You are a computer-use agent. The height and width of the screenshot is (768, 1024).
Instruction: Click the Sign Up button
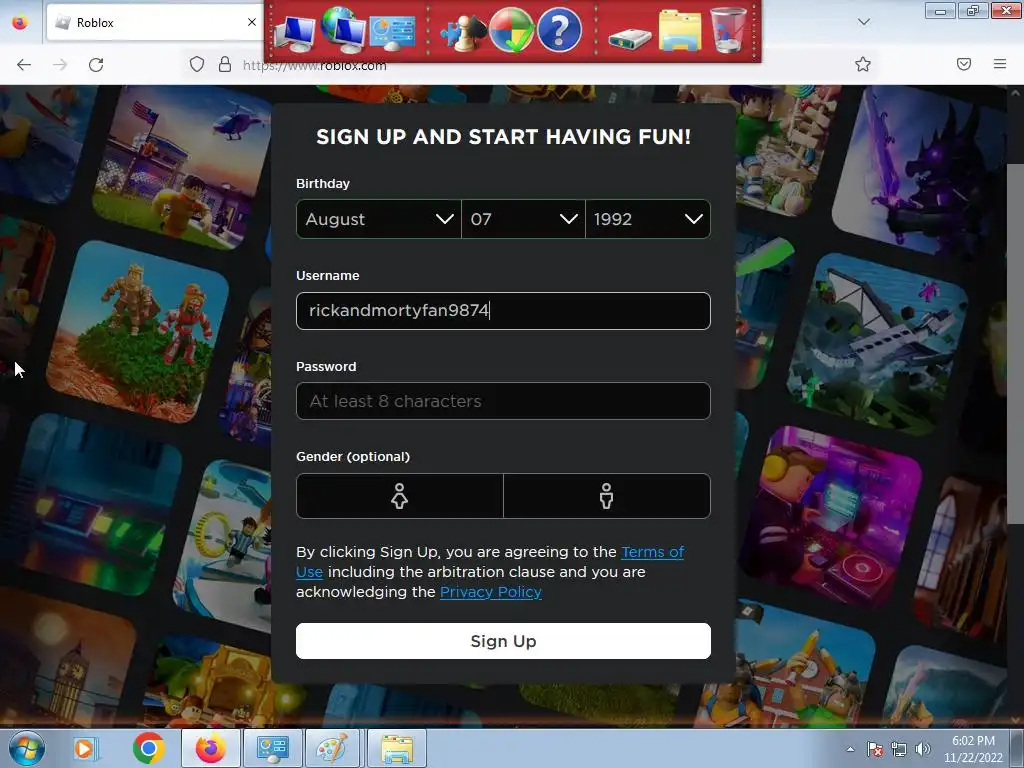tap(503, 641)
